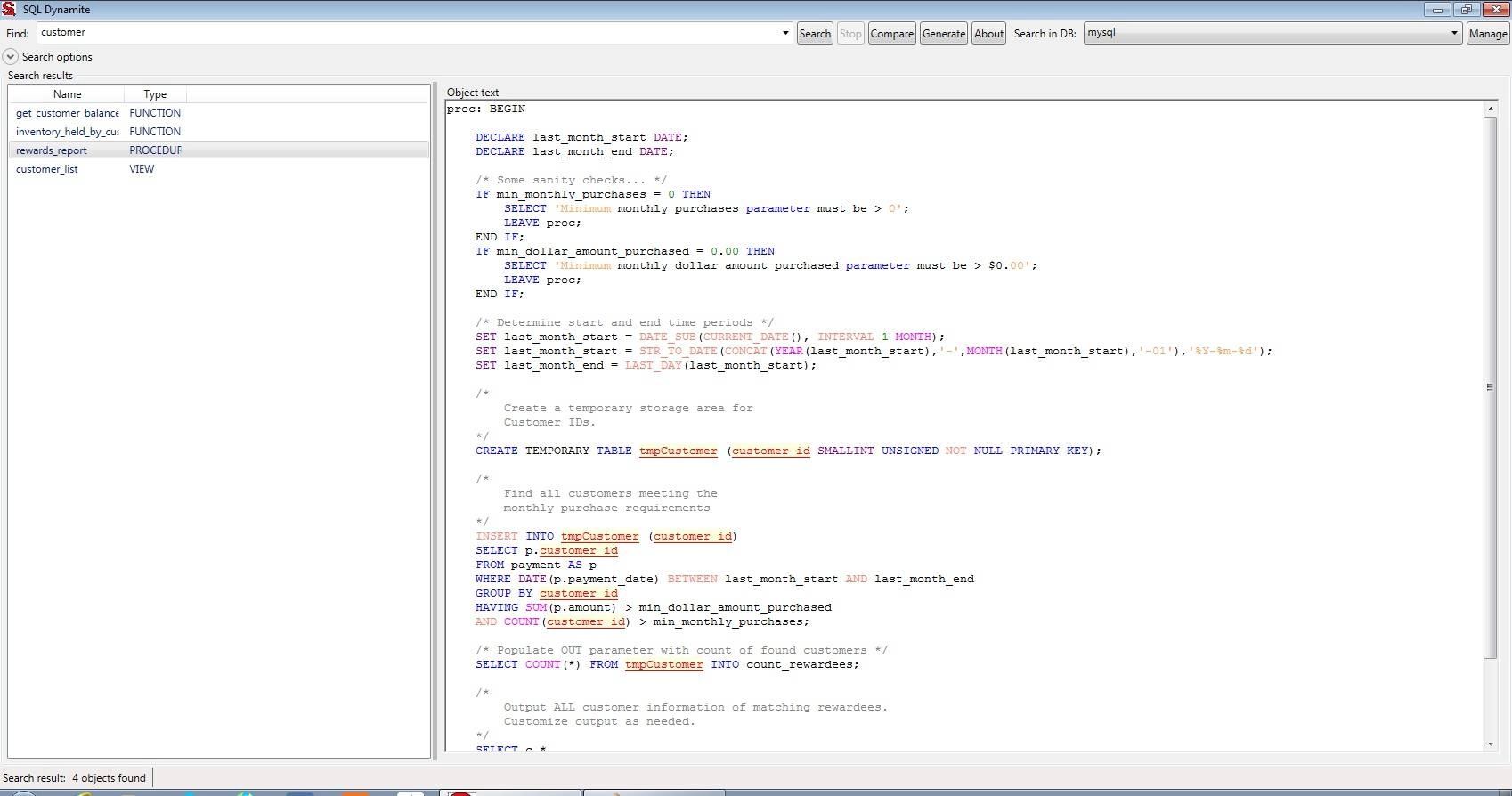Open the Search in DB dropdown arrow

[1454, 33]
